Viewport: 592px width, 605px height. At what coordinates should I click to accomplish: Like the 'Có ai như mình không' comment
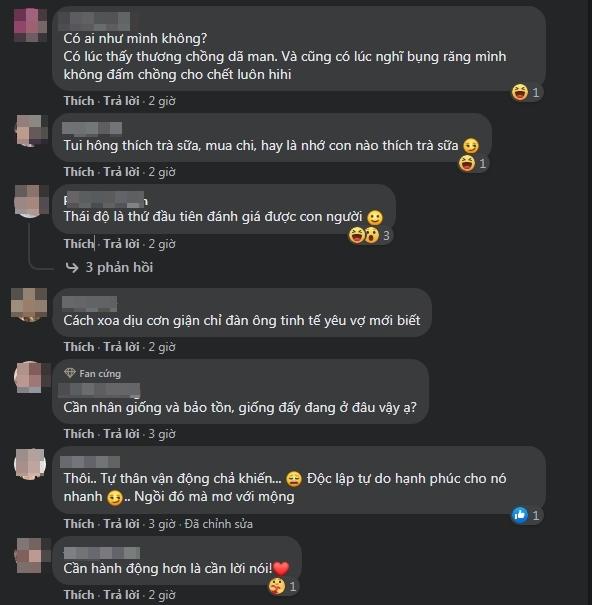[x=79, y=101]
